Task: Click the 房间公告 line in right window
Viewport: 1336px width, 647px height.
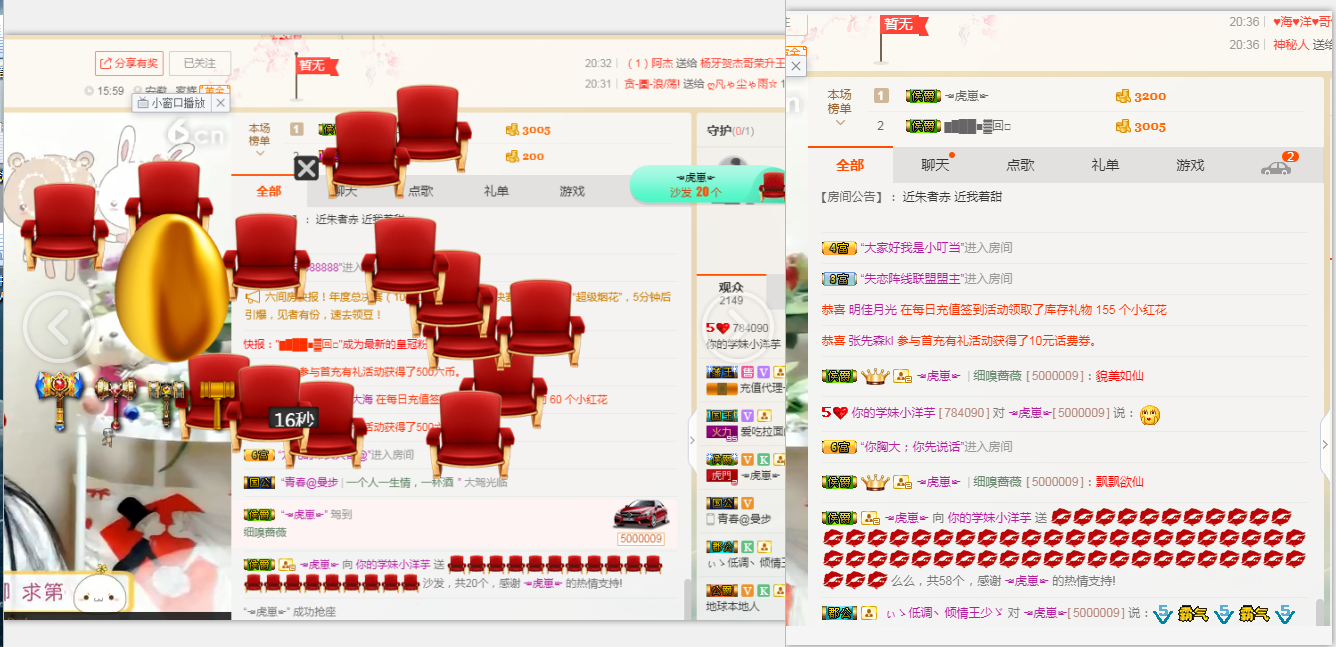Action: (x=911, y=197)
